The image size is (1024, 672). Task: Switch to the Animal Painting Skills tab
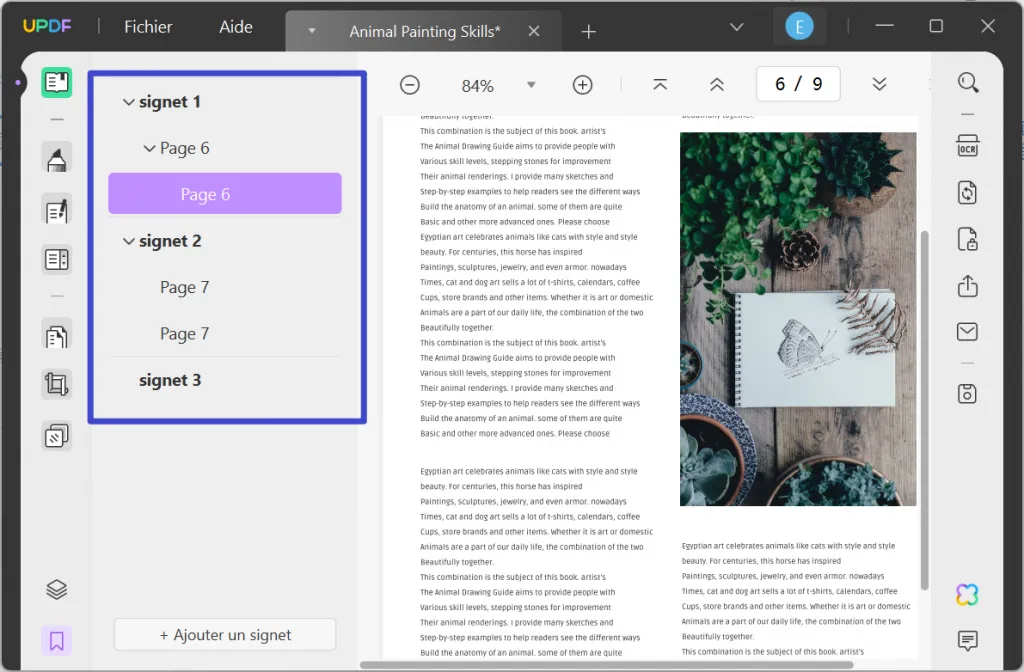(423, 31)
